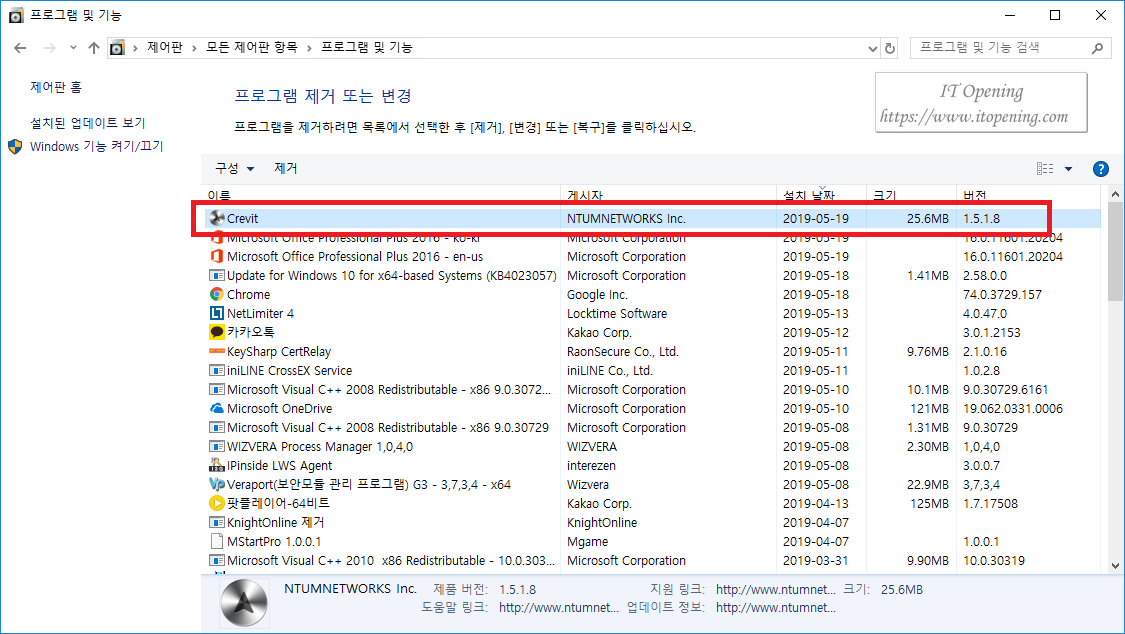Click the Office Professional Plus en-us icon

(x=217, y=256)
